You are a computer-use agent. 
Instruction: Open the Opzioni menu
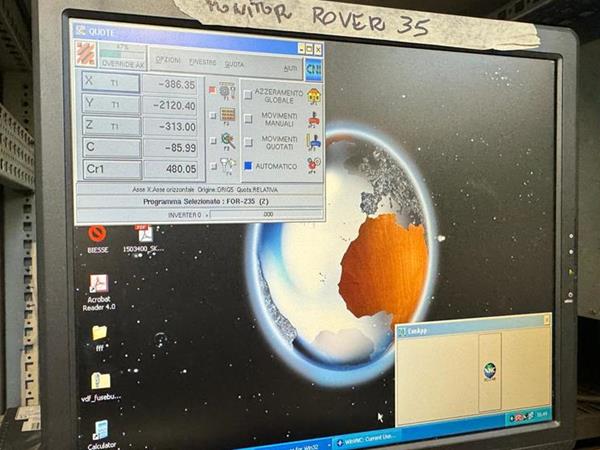(x=168, y=60)
